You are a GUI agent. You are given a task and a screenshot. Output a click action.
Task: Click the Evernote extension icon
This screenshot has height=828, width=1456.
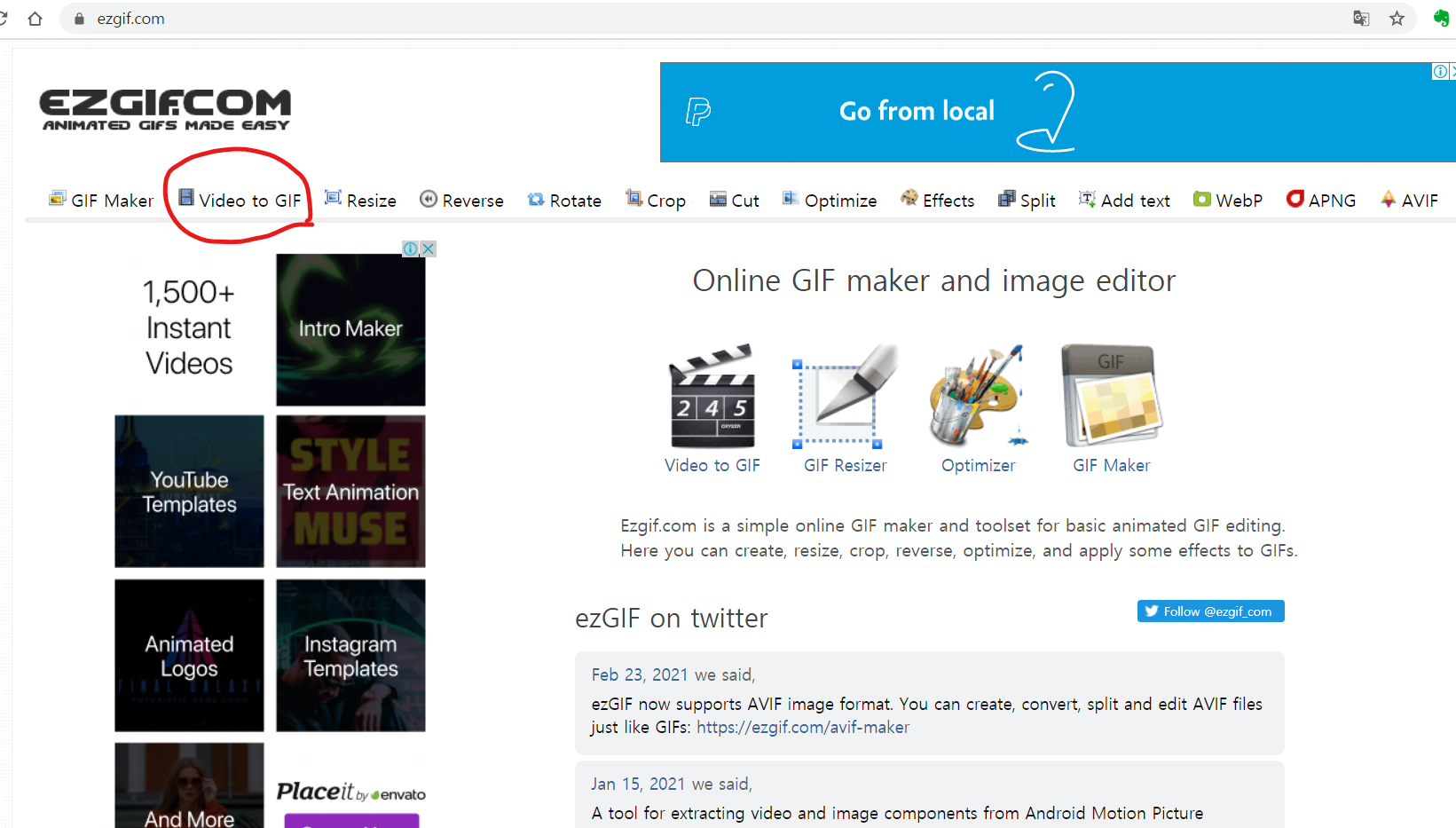pos(1441,19)
